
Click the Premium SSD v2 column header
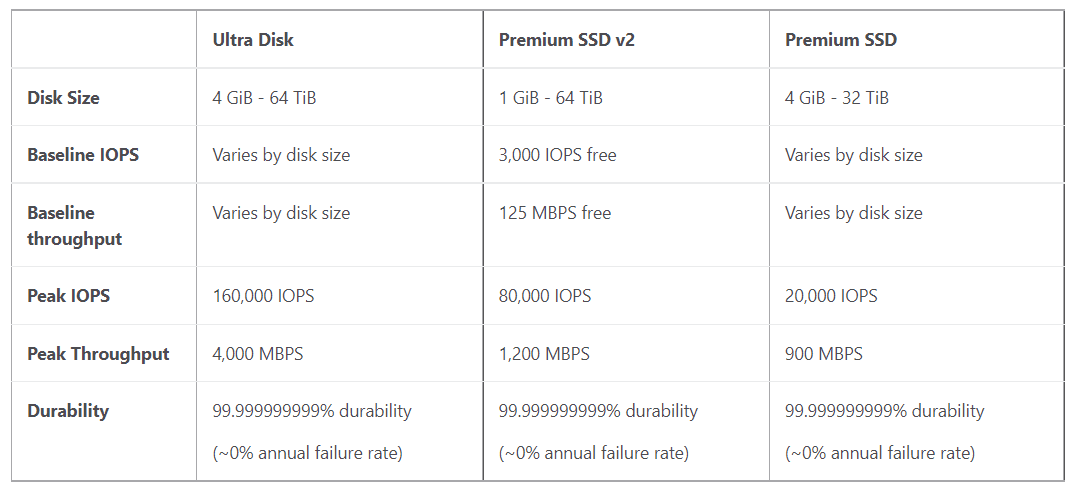pos(567,40)
